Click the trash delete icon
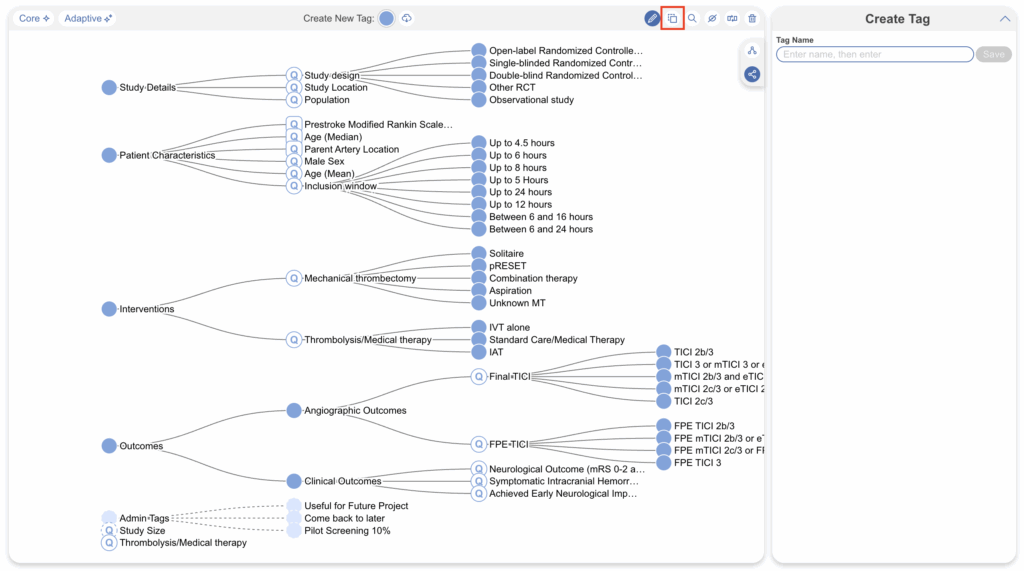The image size is (1024, 571). 752,18
